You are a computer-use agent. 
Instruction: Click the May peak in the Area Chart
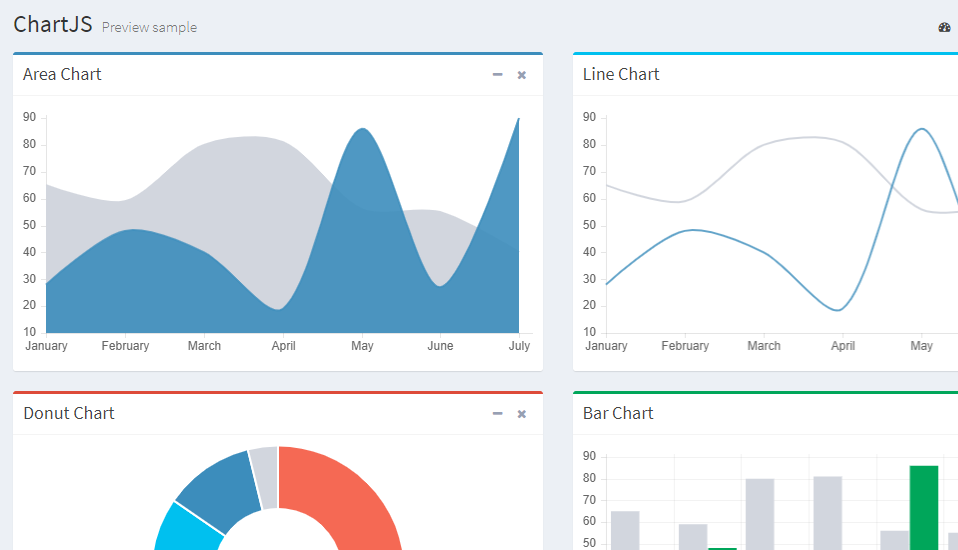363,129
